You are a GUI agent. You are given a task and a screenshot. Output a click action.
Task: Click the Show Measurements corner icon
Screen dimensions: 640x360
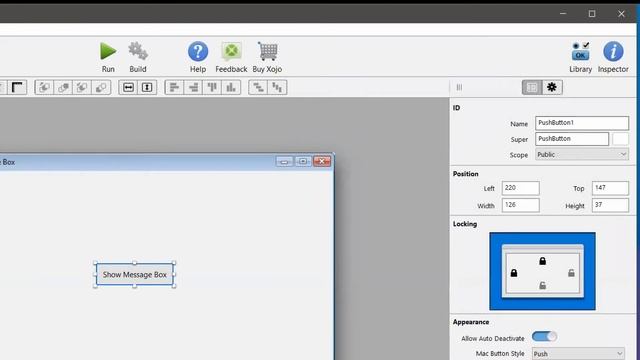click(18, 87)
